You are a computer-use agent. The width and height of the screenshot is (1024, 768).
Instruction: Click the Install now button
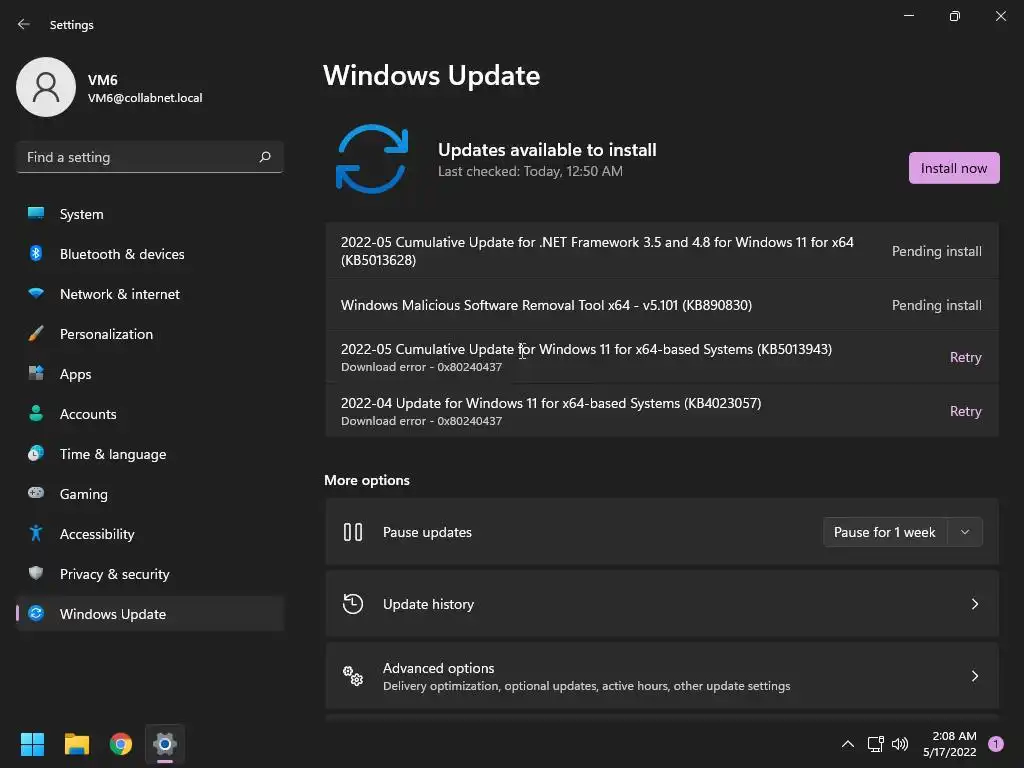coord(953,168)
